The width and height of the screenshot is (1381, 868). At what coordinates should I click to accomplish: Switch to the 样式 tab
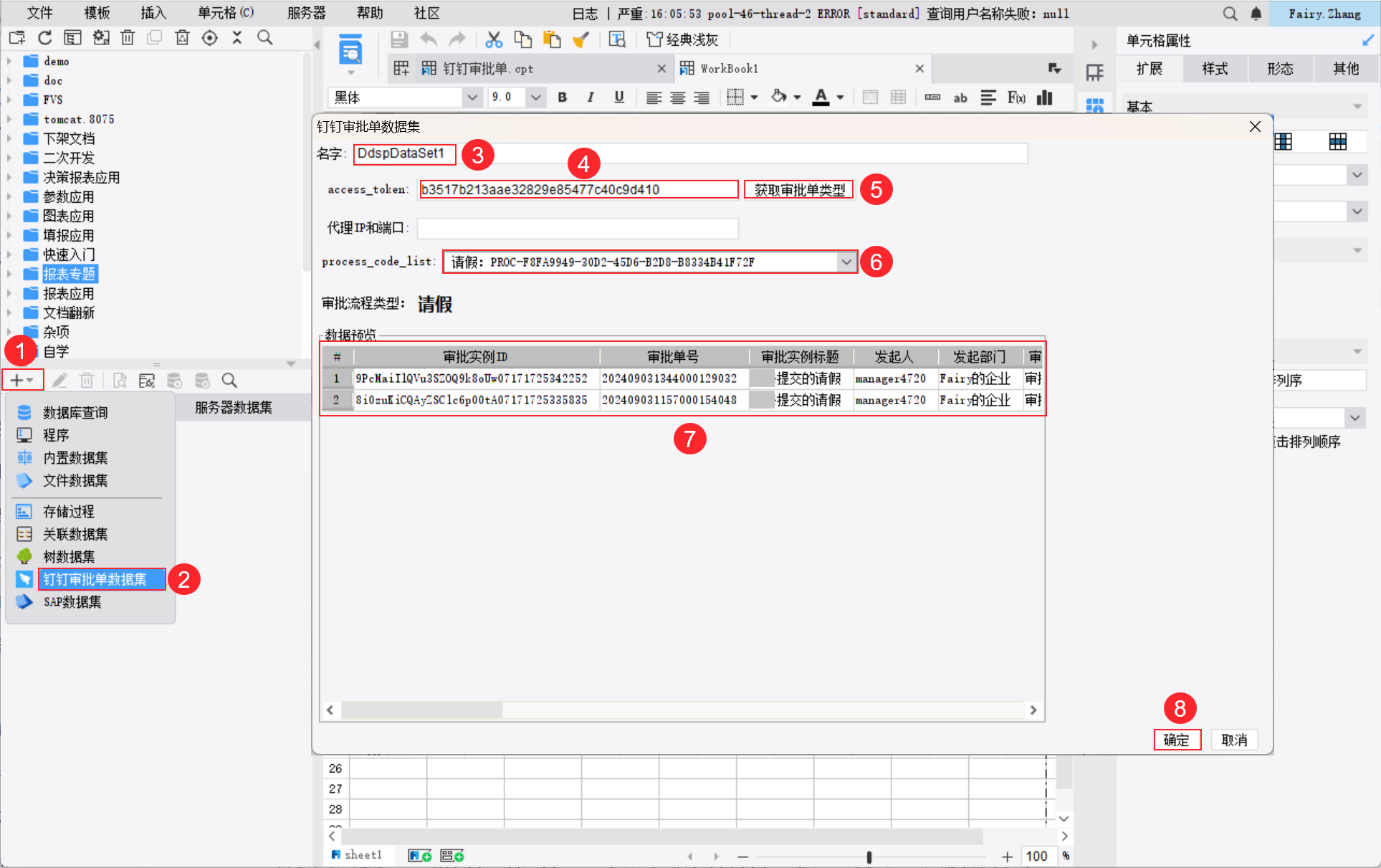pos(1215,69)
